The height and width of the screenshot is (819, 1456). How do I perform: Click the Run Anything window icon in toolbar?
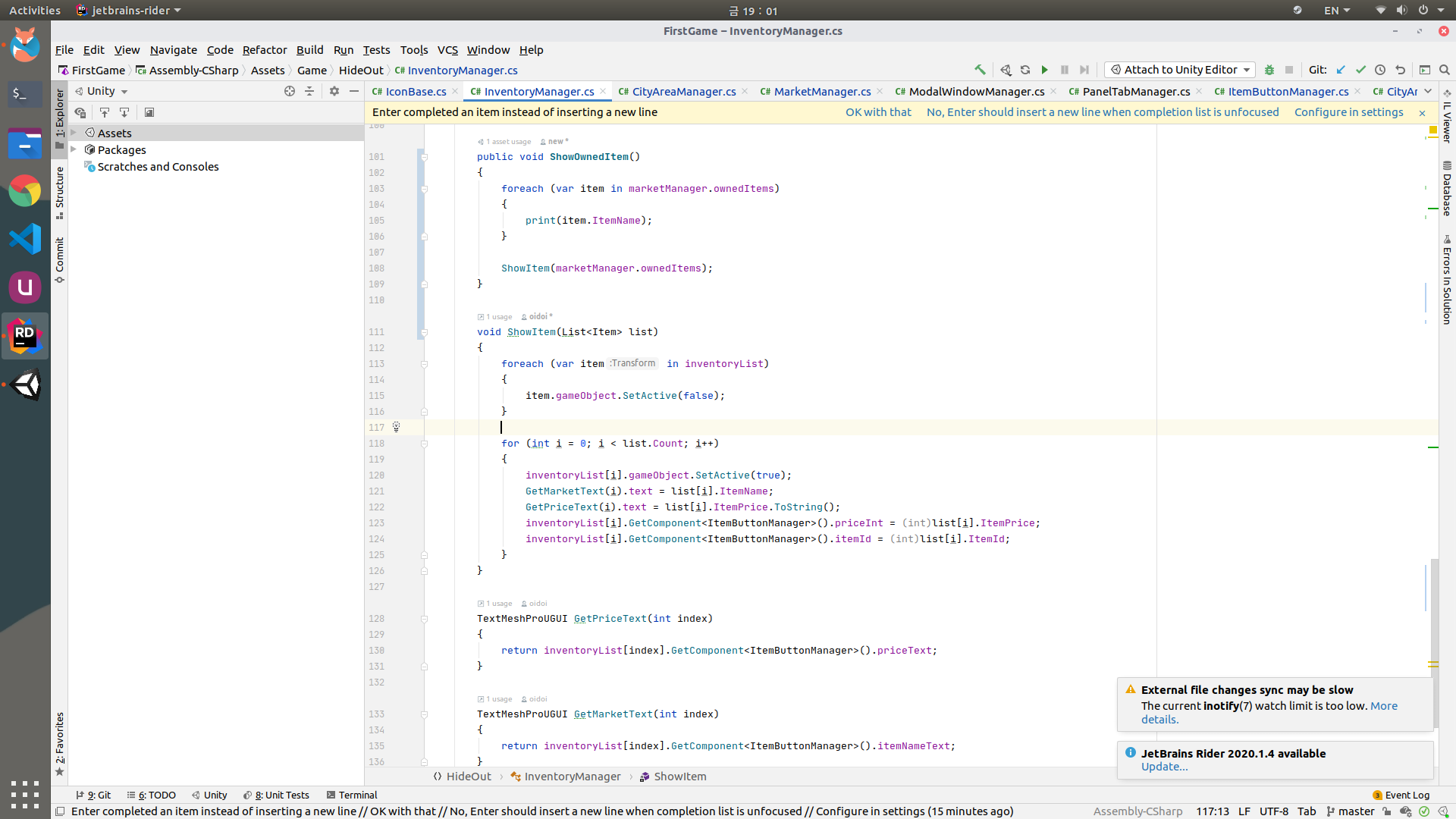[1425, 70]
